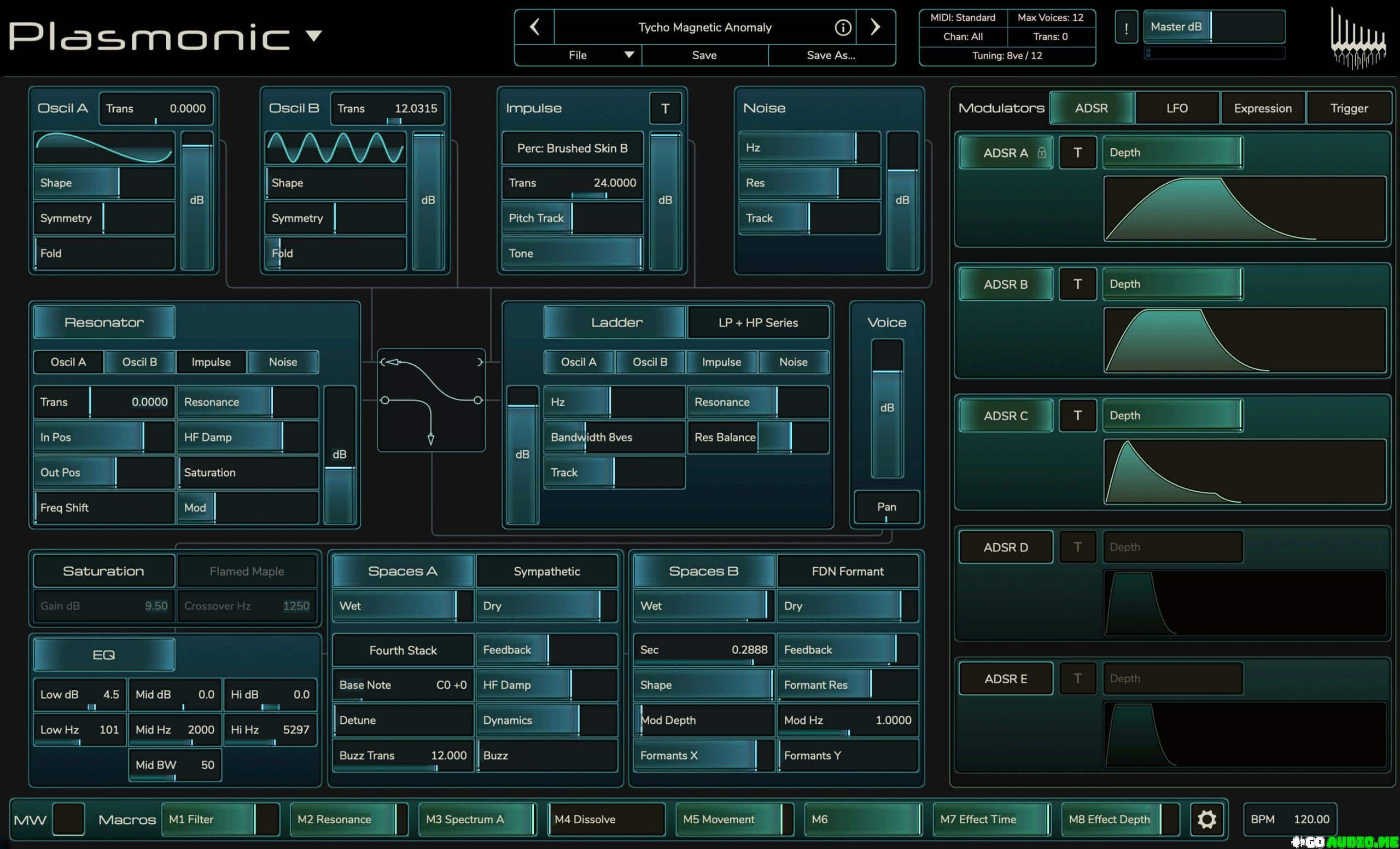Viewport: 1400px width, 849px height.
Task: Click the Tuning: 8ve / 12 setting
Action: pyautogui.click(x=1007, y=56)
